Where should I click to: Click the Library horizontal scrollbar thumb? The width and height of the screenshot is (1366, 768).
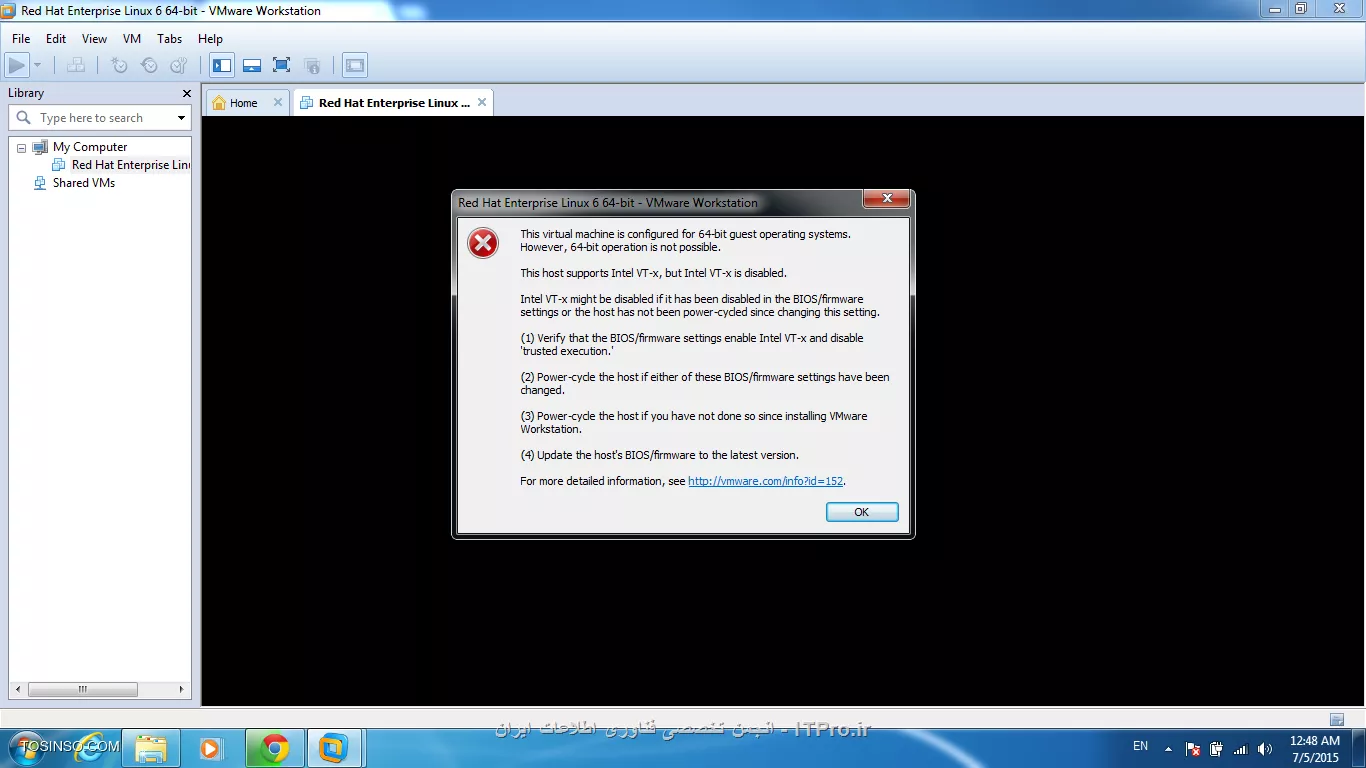pyautogui.click(x=83, y=689)
